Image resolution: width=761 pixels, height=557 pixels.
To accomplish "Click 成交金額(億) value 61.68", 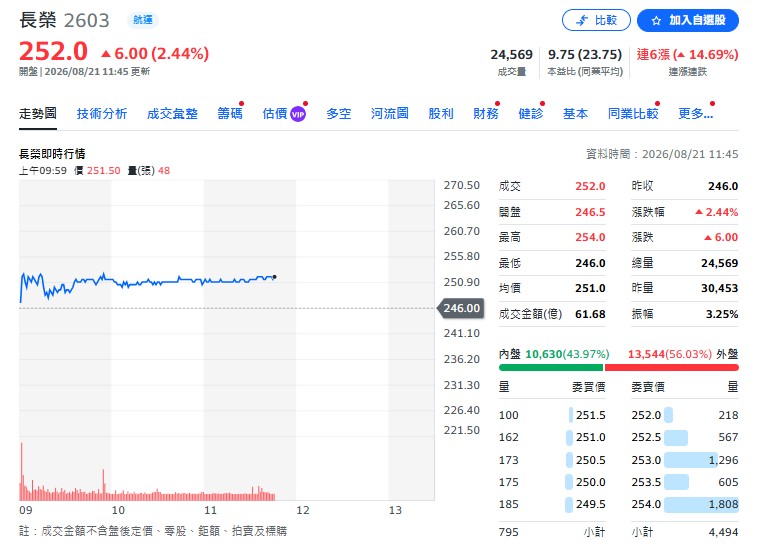I will [x=590, y=314].
